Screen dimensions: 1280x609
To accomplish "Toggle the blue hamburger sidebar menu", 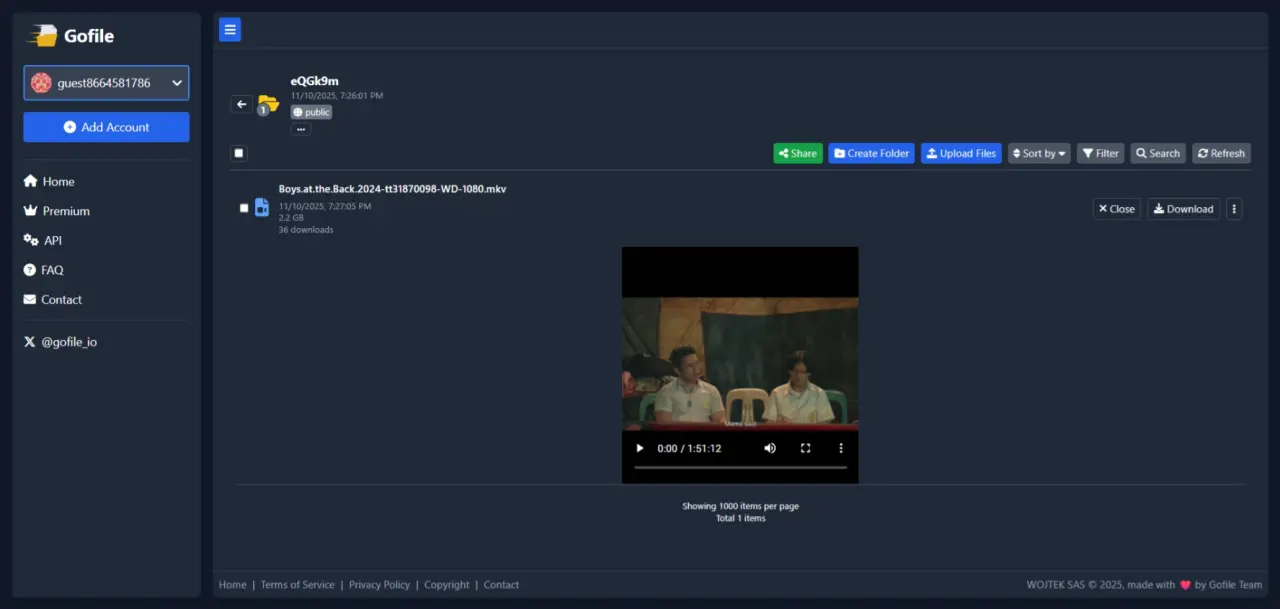I will coord(230,30).
